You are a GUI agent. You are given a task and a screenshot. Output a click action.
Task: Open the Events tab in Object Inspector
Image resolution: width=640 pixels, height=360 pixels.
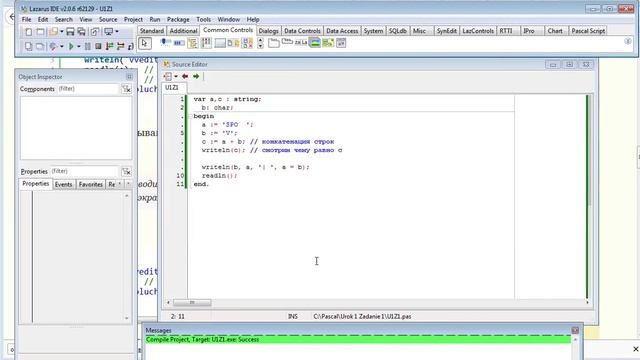click(63, 184)
